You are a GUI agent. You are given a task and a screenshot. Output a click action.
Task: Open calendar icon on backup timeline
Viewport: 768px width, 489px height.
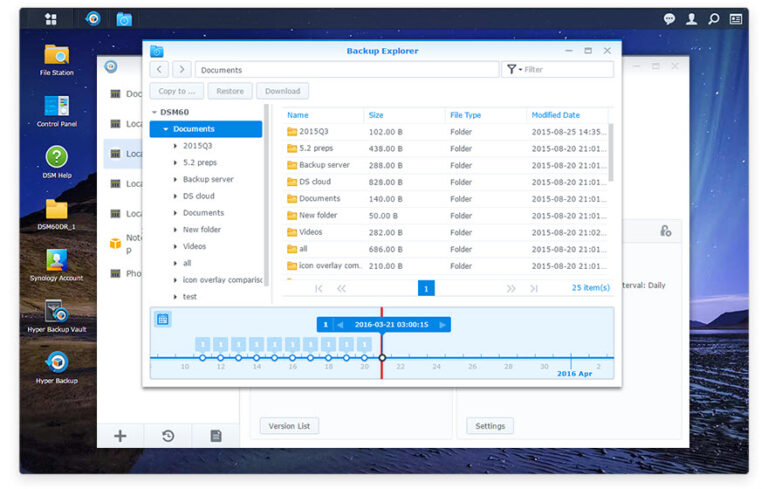point(163,320)
